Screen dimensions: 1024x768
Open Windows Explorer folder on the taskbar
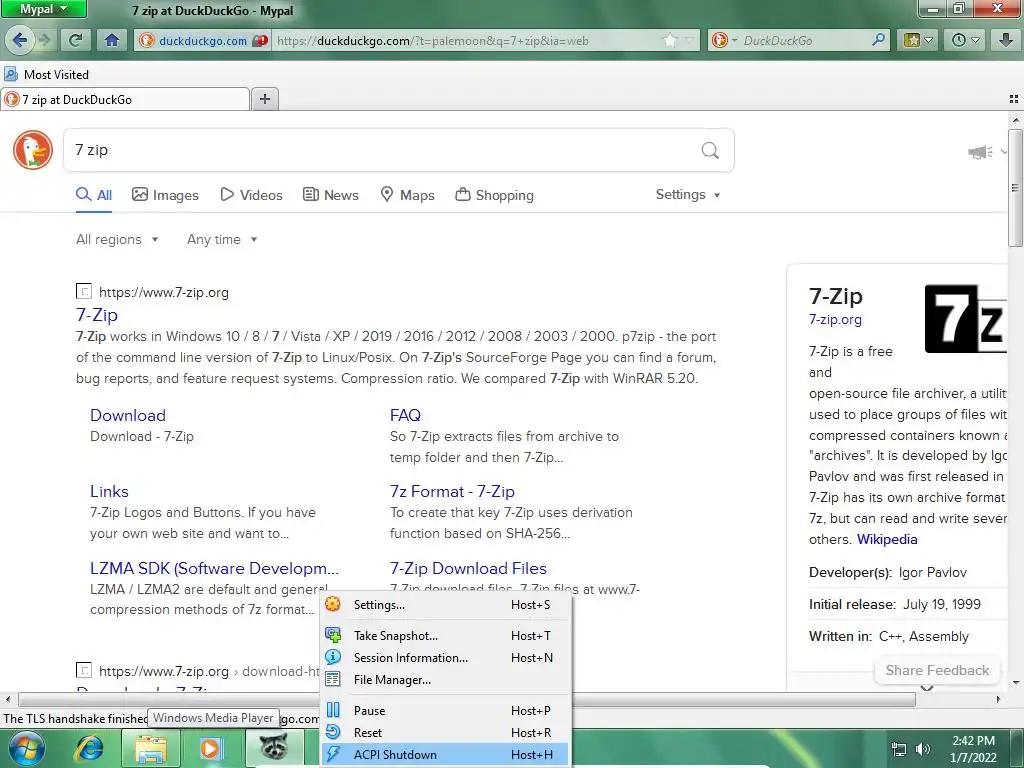(151, 749)
